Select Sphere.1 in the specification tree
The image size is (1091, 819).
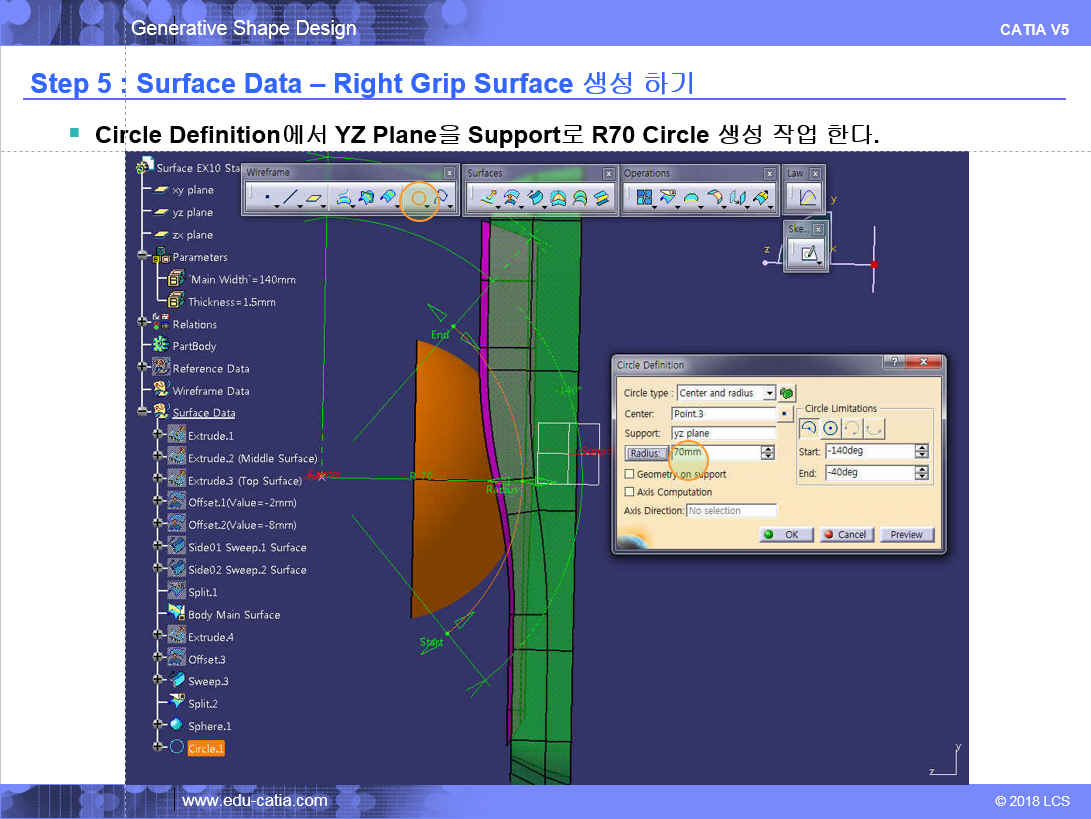[x=209, y=726]
